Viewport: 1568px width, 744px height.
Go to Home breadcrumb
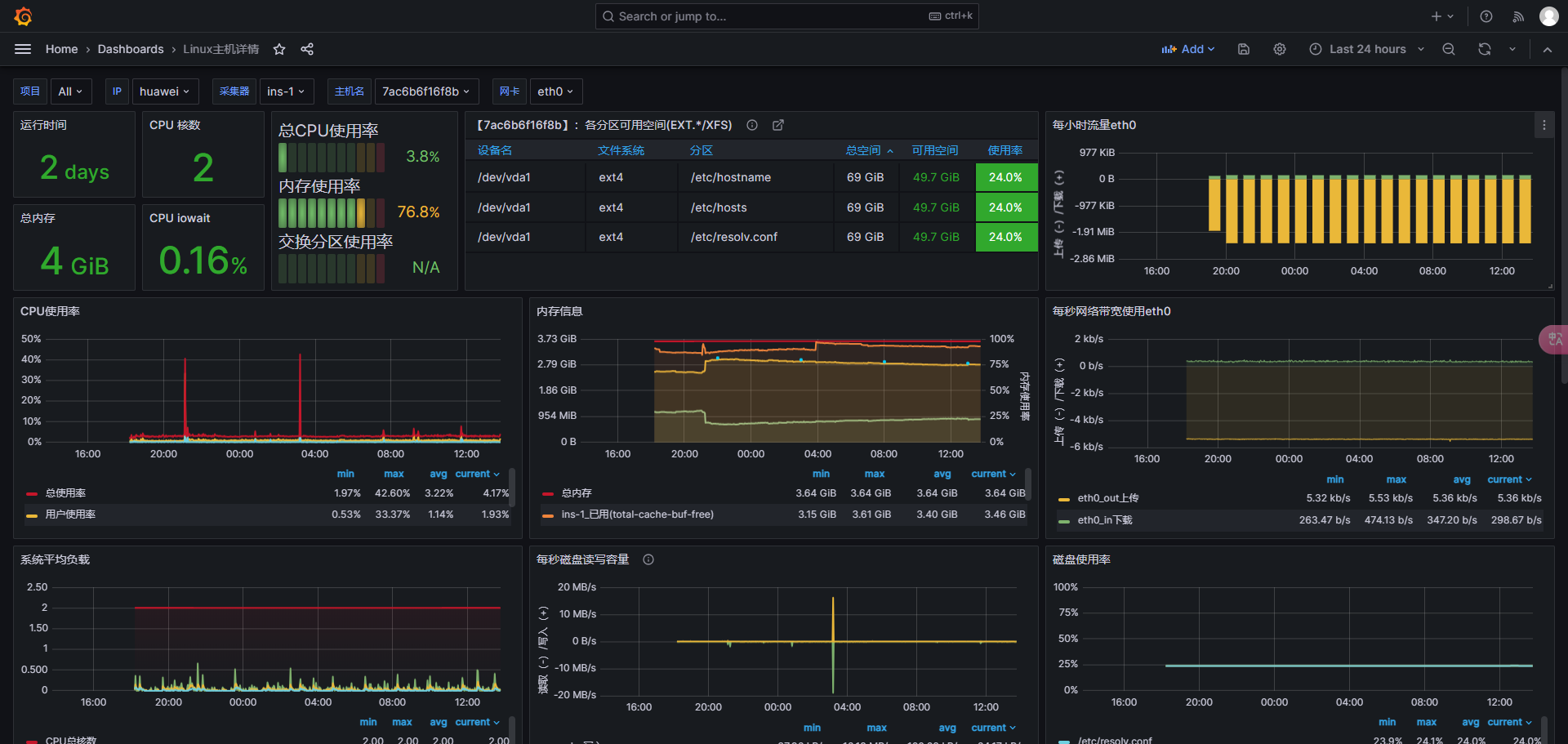[61, 49]
